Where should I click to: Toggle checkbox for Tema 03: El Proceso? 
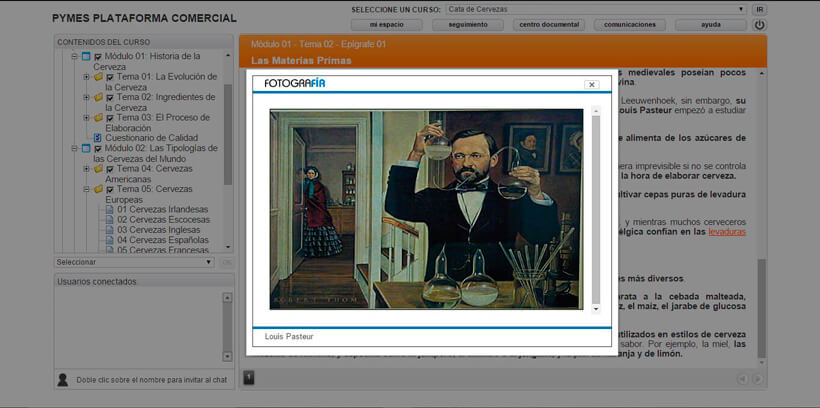(110, 118)
